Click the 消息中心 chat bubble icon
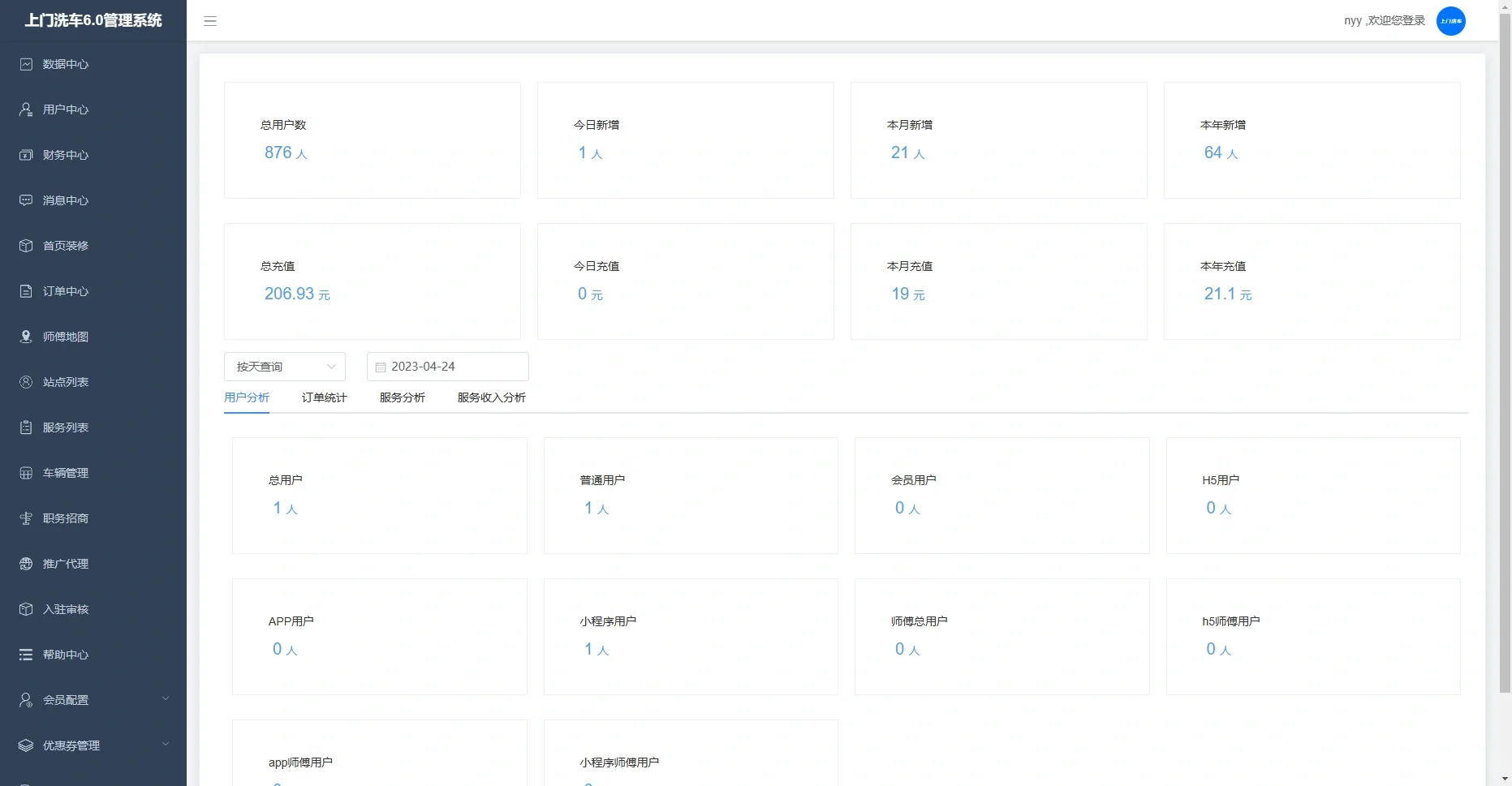 tap(26, 200)
